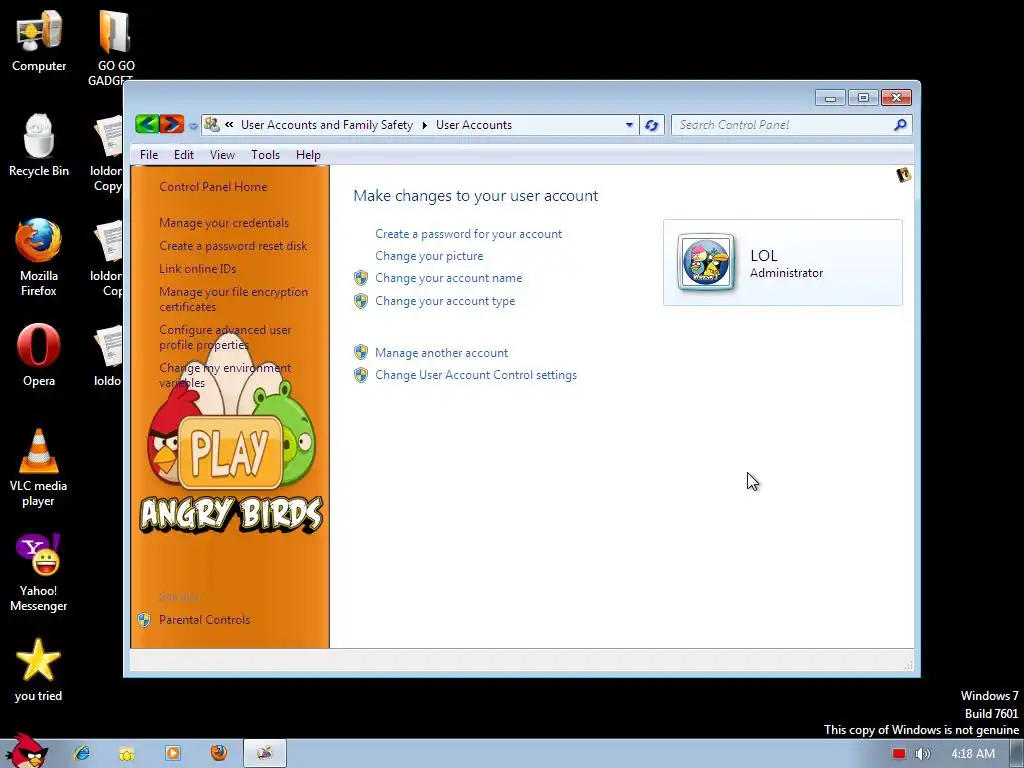Viewport: 1024px width, 768px height.
Task: Click the LOL account picture
Action: point(706,262)
